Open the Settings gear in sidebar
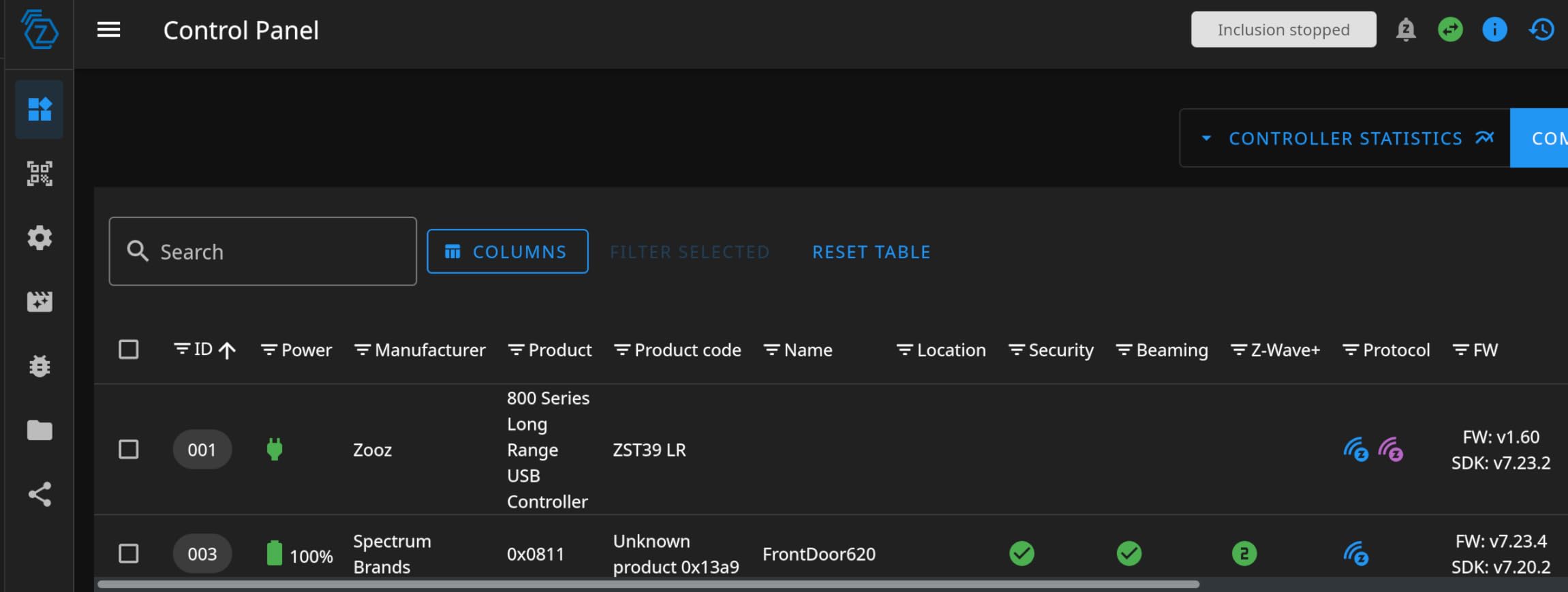This screenshot has height=592, width=1568. [40, 238]
